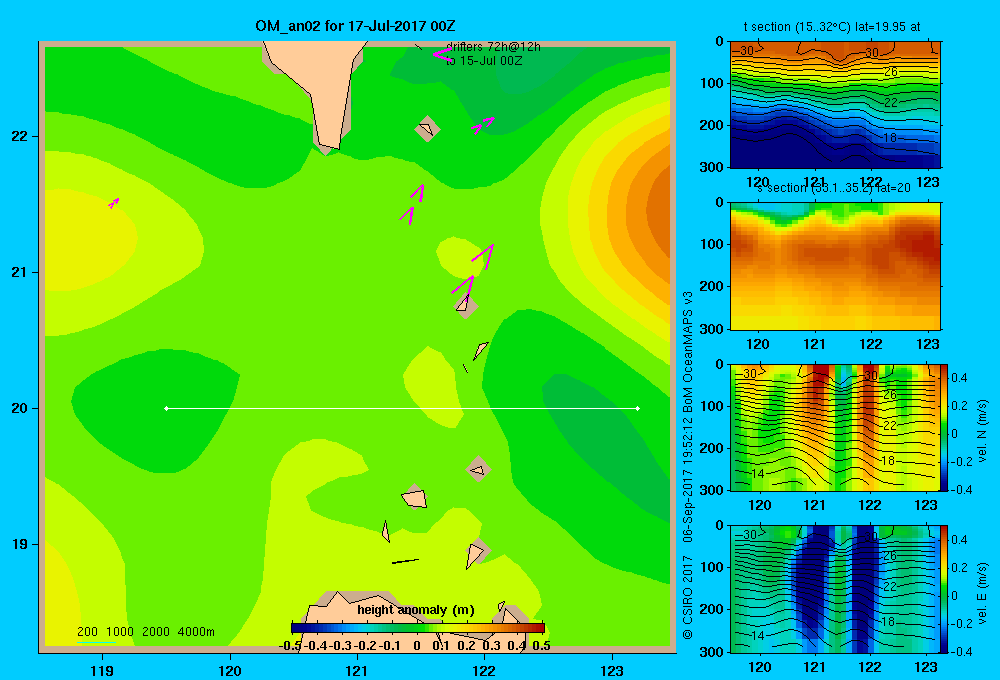Image resolution: width=1000 pixels, height=680 pixels.
Task: Click latitude label 20 on main map axis
Action: click(19, 408)
